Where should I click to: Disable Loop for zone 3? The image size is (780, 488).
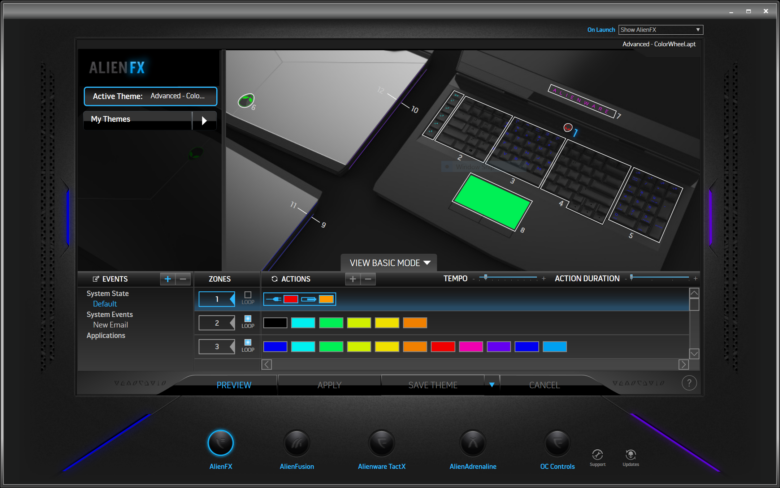point(248,343)
